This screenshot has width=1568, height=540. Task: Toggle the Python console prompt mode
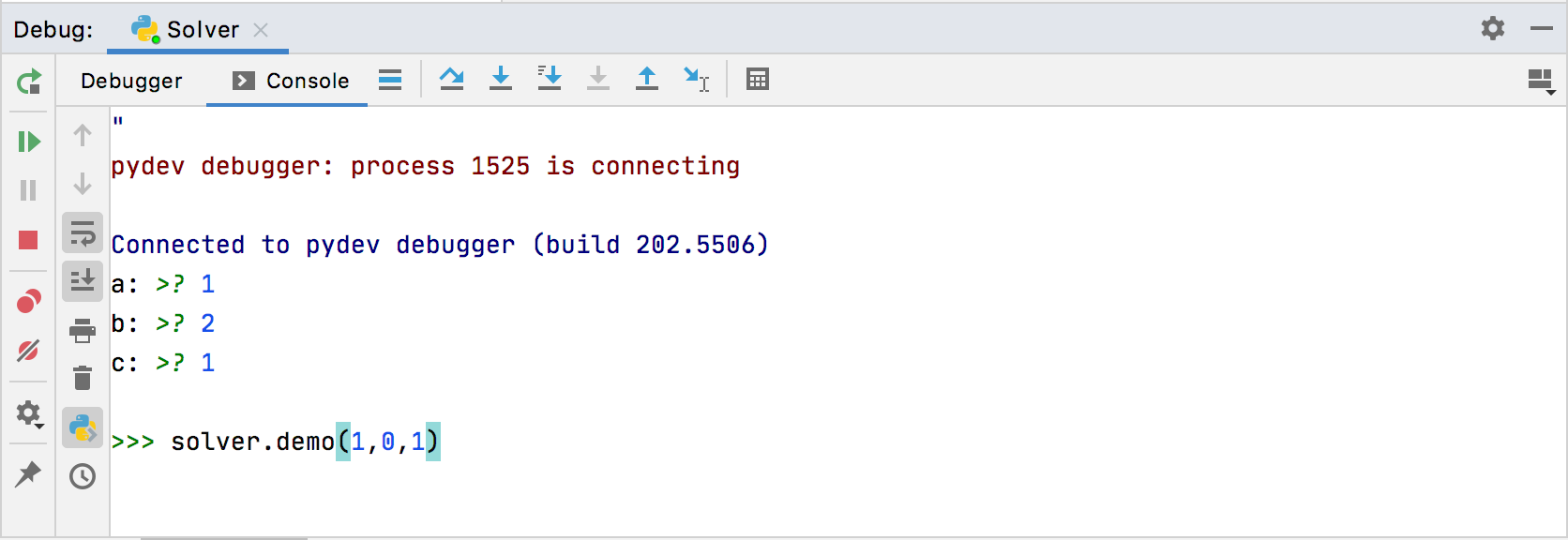click(x=83, y=428)
